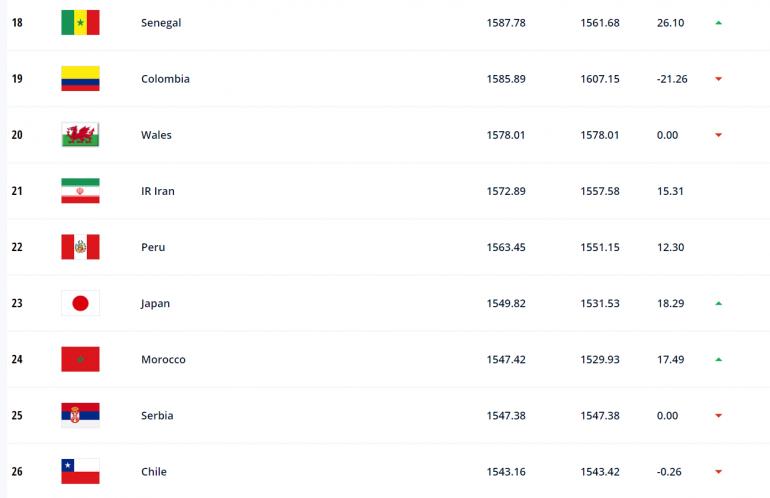Click the Senegal flag icon
770x498 pixels.
tap(80, 23)
